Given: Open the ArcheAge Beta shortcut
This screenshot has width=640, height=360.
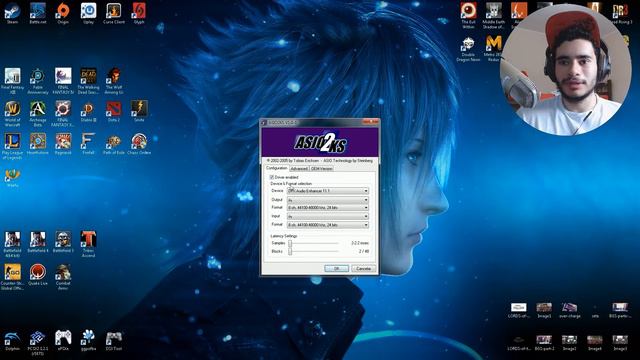Looking at the screenshot, I should point(38,114).
